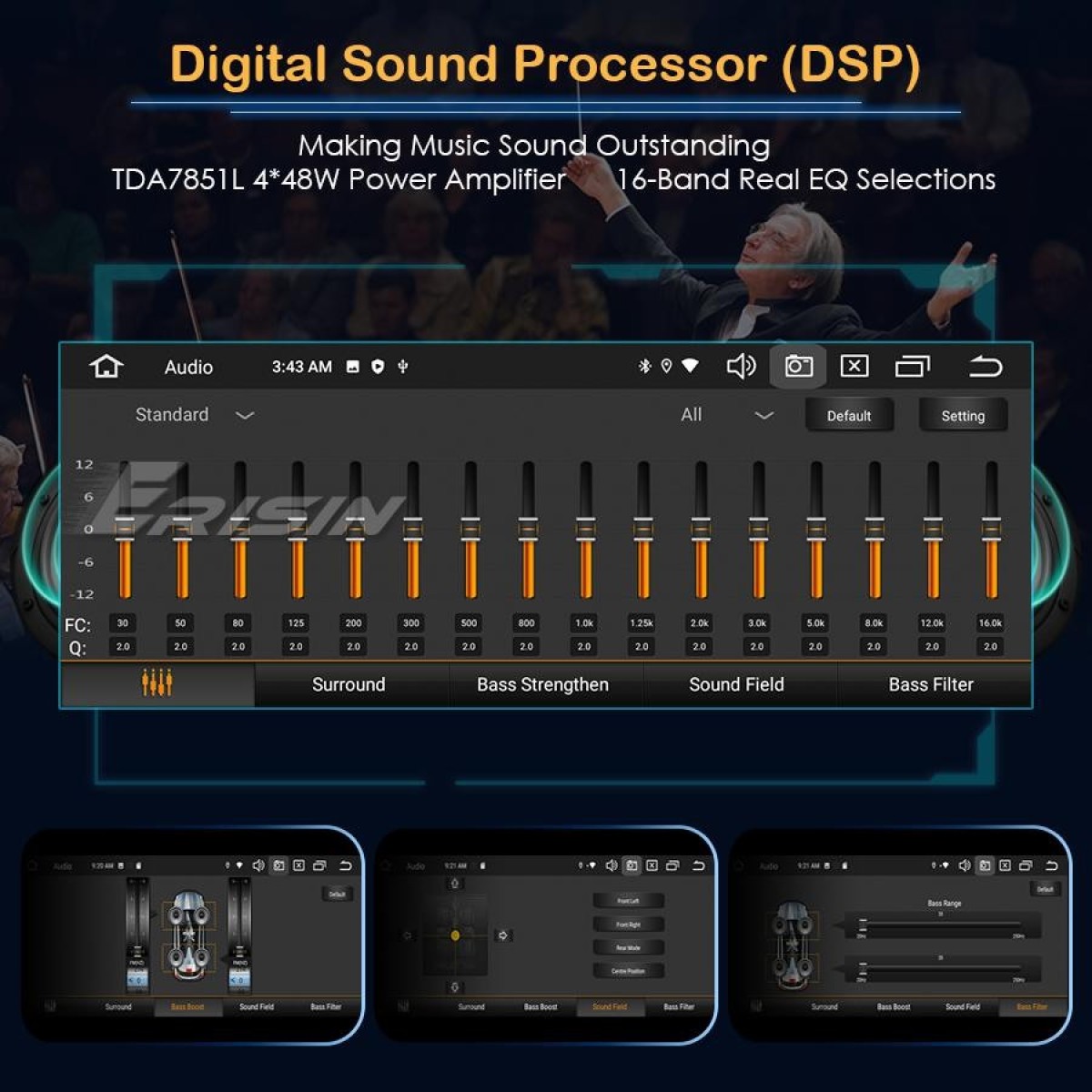Open the Bass Strengthen tab
Viewport: 1092px width, 1092px height.
(x=542, y=684)
